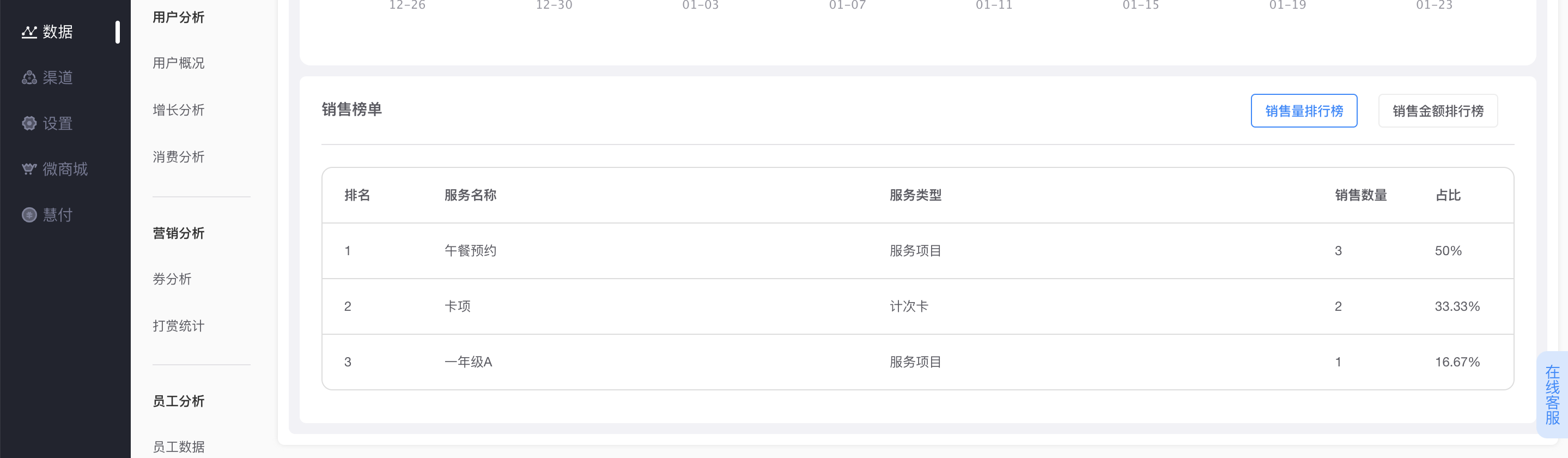The image size is (1568, 458).
Task: Click the 占比 column header
Action: pos(1448,196)
